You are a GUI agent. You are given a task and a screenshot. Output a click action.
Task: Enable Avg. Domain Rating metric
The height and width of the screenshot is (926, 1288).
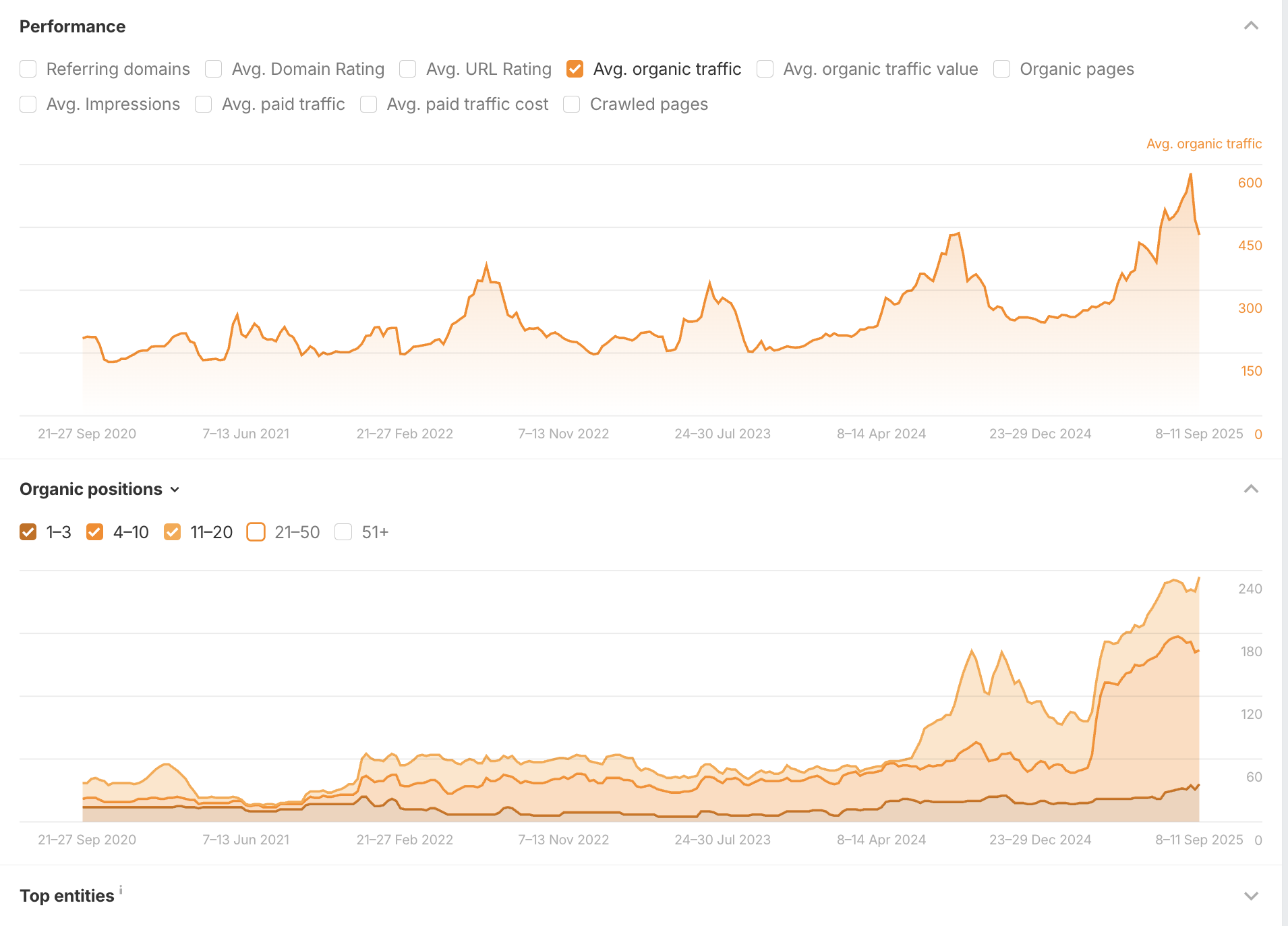tap(214, 69)
